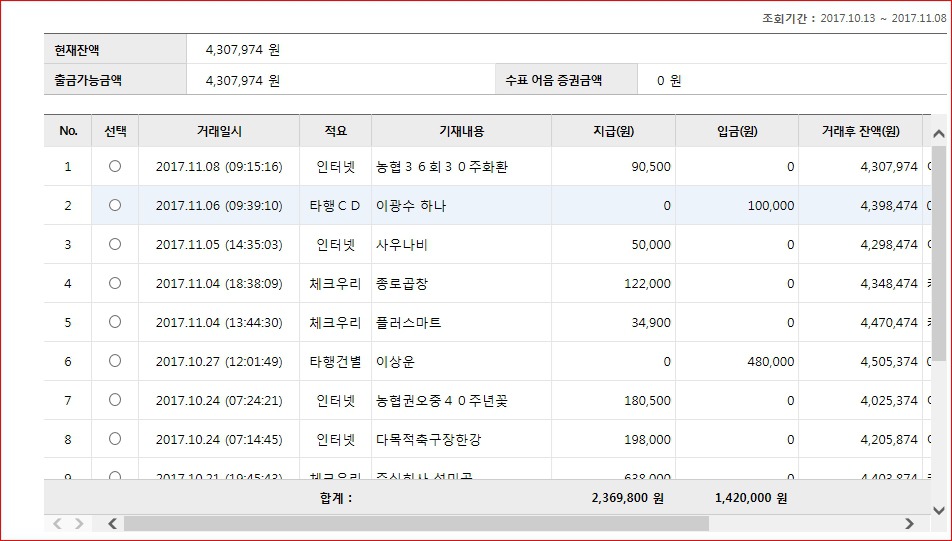The width and height of the screenshot is (952, 541).
Task: Click the withdrawal amount 198,000
Action: [x=647, y=440]
